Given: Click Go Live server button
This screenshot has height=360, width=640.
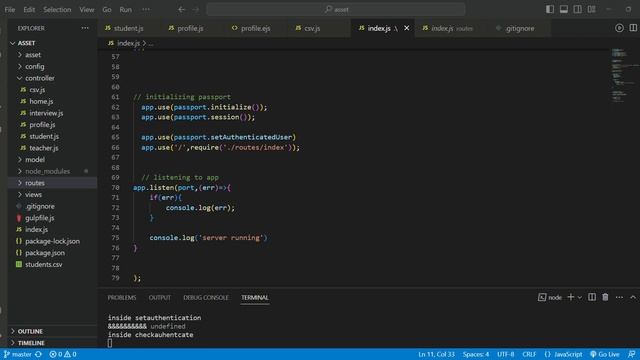Looking at the screenshot, I should point(604,354).
